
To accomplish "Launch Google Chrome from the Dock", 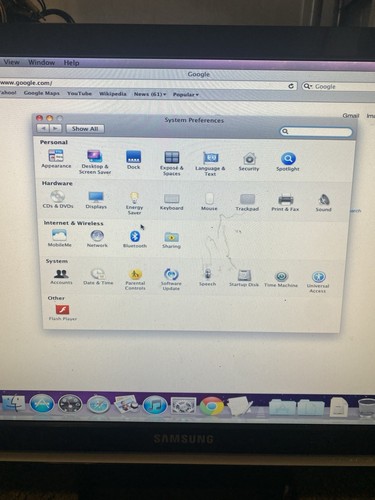I will click(x=211, y=405).
